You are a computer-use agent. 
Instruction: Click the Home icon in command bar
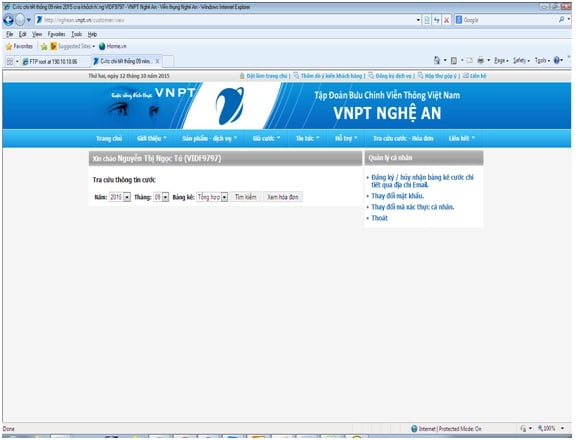[437, 60]
